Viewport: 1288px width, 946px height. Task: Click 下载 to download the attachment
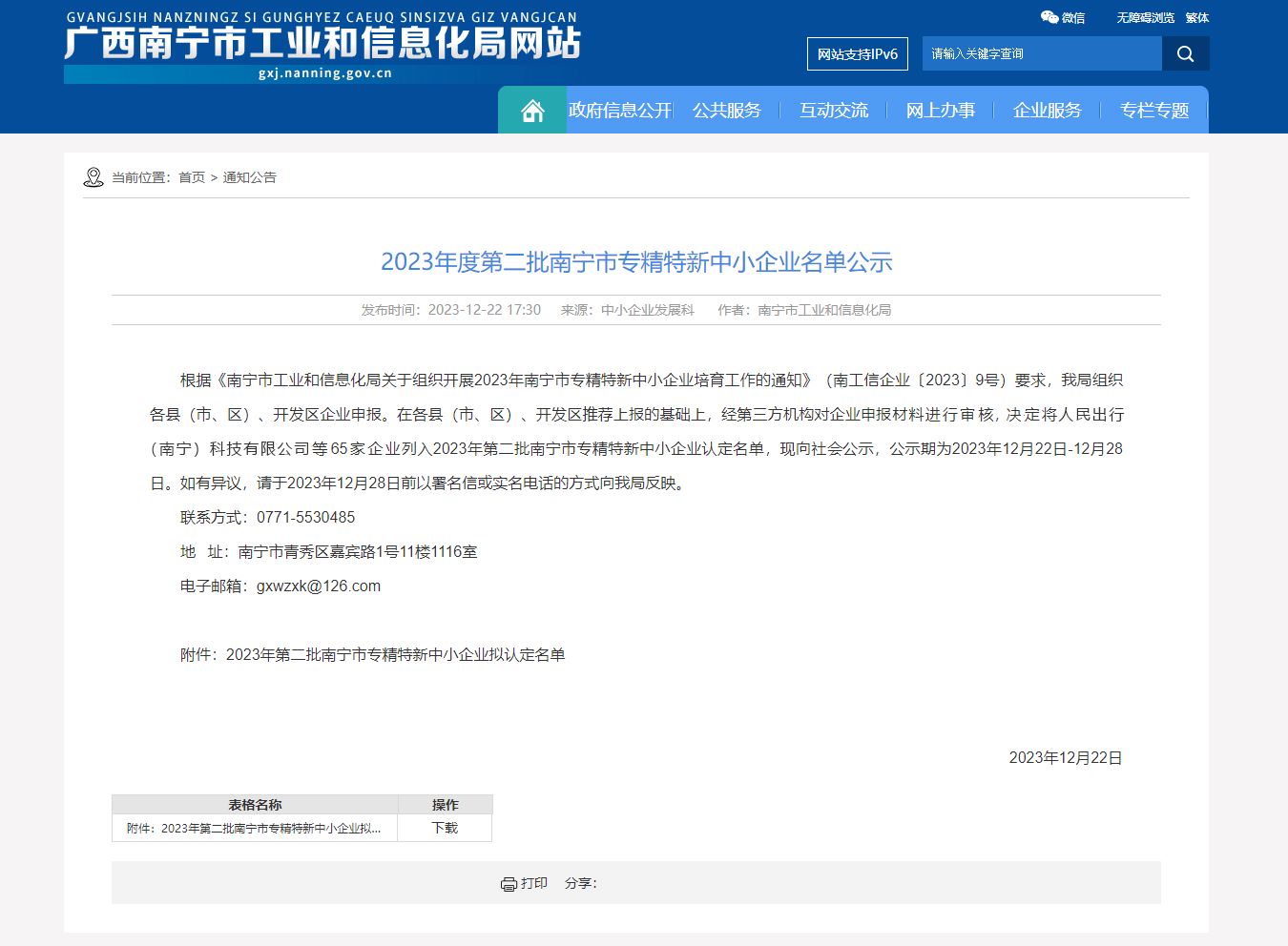445,828
